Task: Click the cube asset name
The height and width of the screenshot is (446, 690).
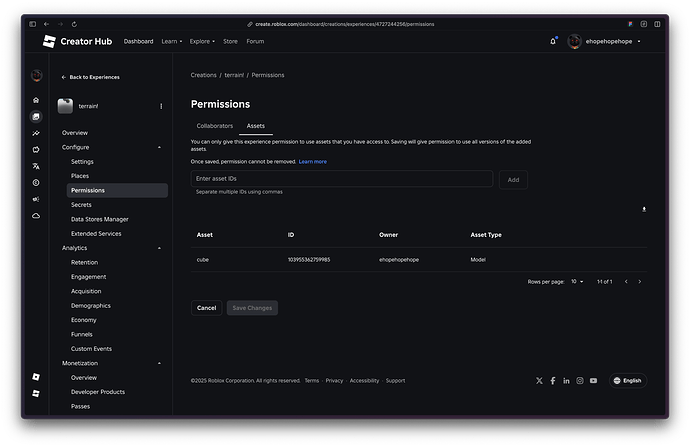Action: tap(202, 260)
